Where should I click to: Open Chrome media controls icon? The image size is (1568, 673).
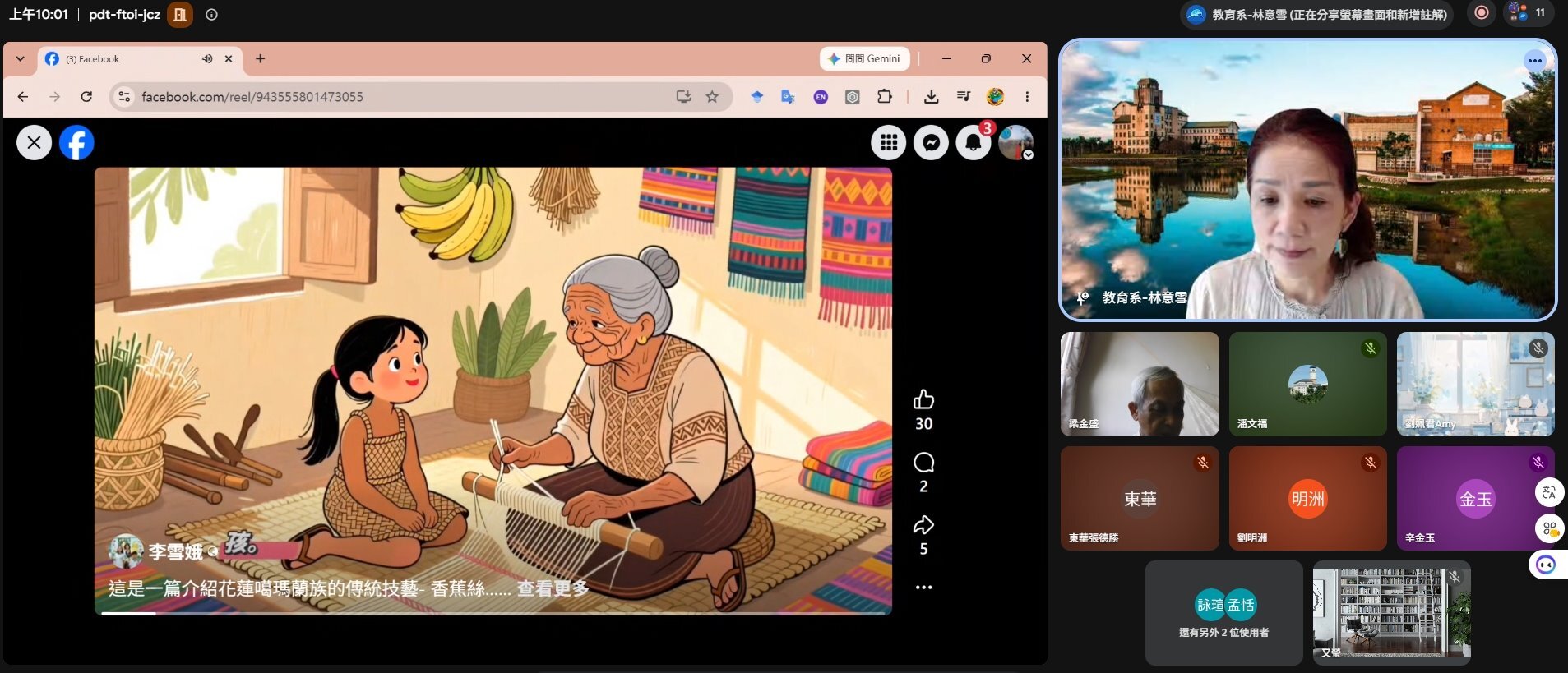(x=964, y=97)
